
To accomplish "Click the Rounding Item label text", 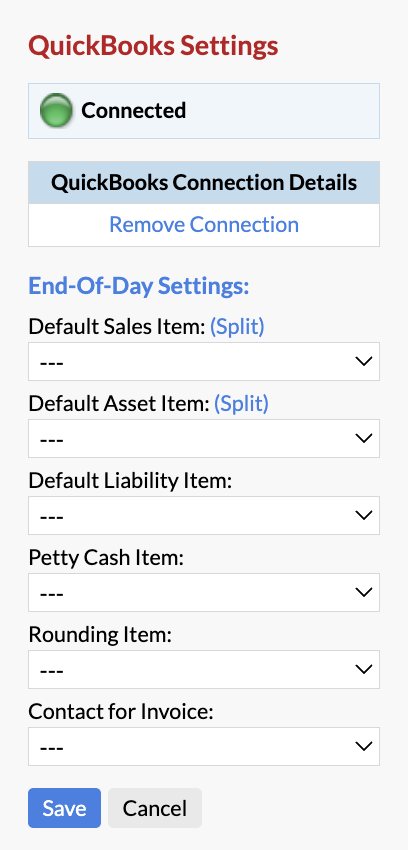I will pos(100,635).
